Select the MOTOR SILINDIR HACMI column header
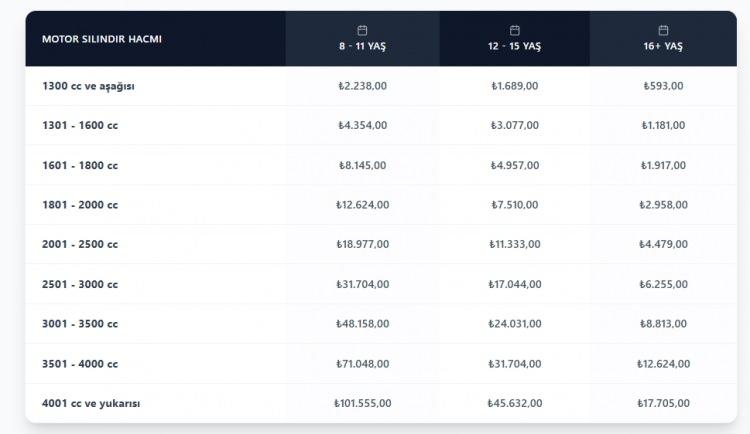This screenshot has height=434, width=750. click(102, 39)
